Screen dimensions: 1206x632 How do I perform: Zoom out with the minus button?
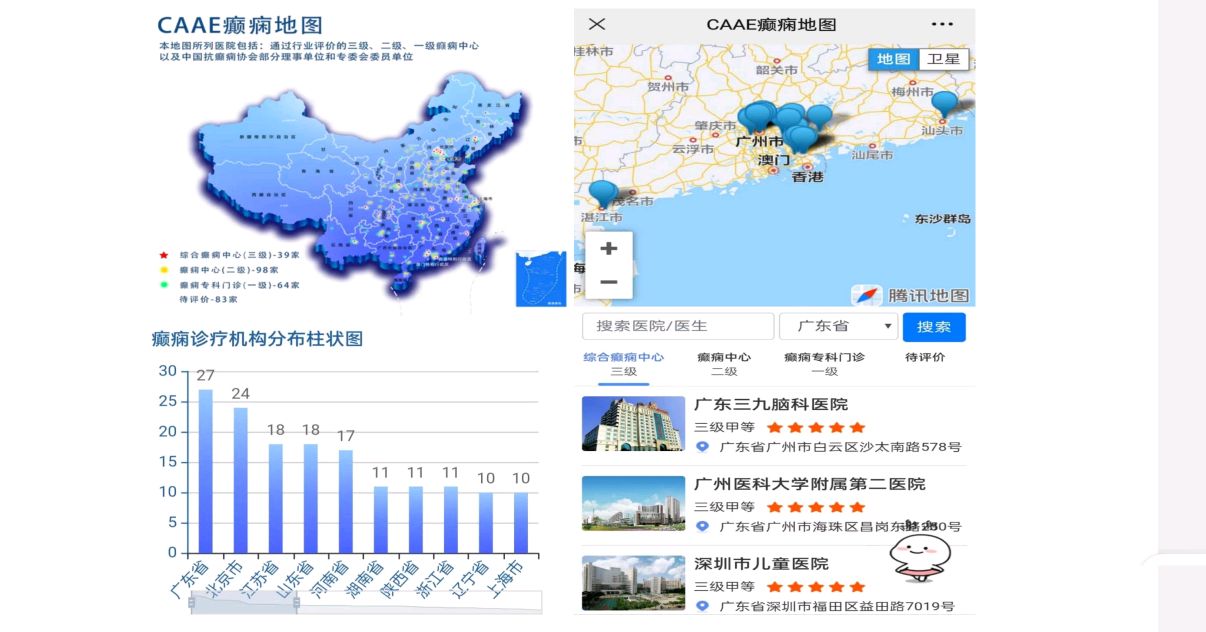click(608, 282)
